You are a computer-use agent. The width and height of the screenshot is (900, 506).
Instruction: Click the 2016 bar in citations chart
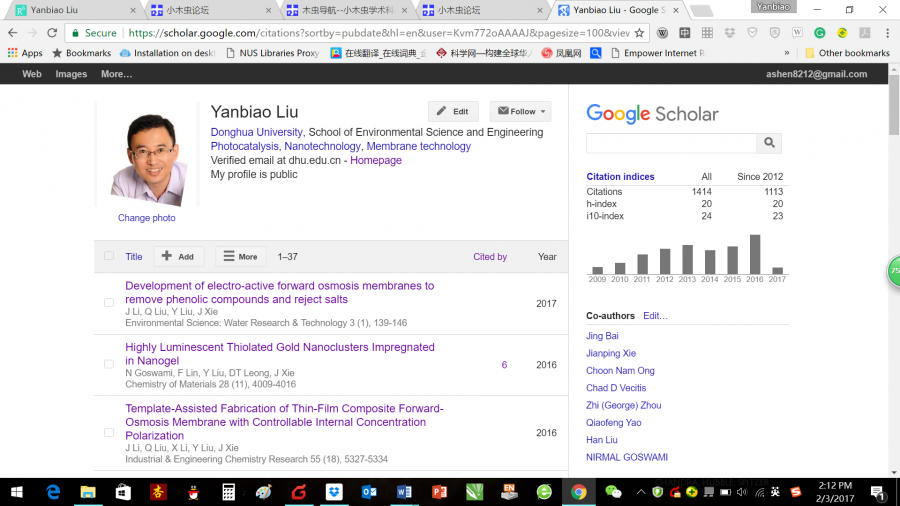click(x=755, y=254)
